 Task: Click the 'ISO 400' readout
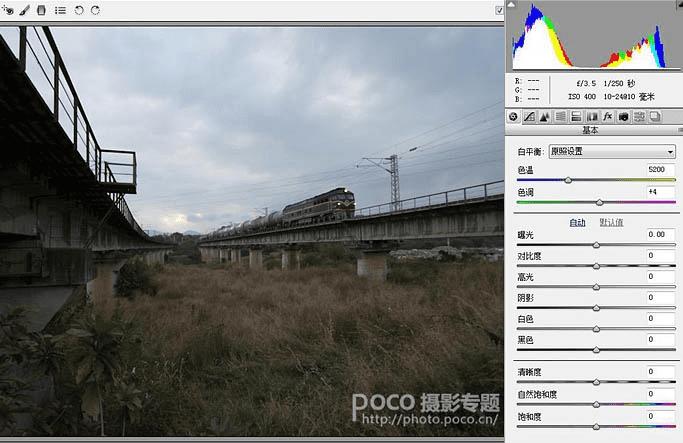582,96
